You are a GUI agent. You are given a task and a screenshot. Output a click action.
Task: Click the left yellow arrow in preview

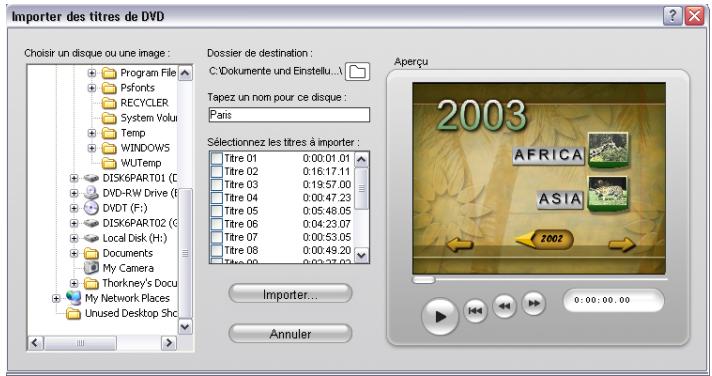pos(460,245)
